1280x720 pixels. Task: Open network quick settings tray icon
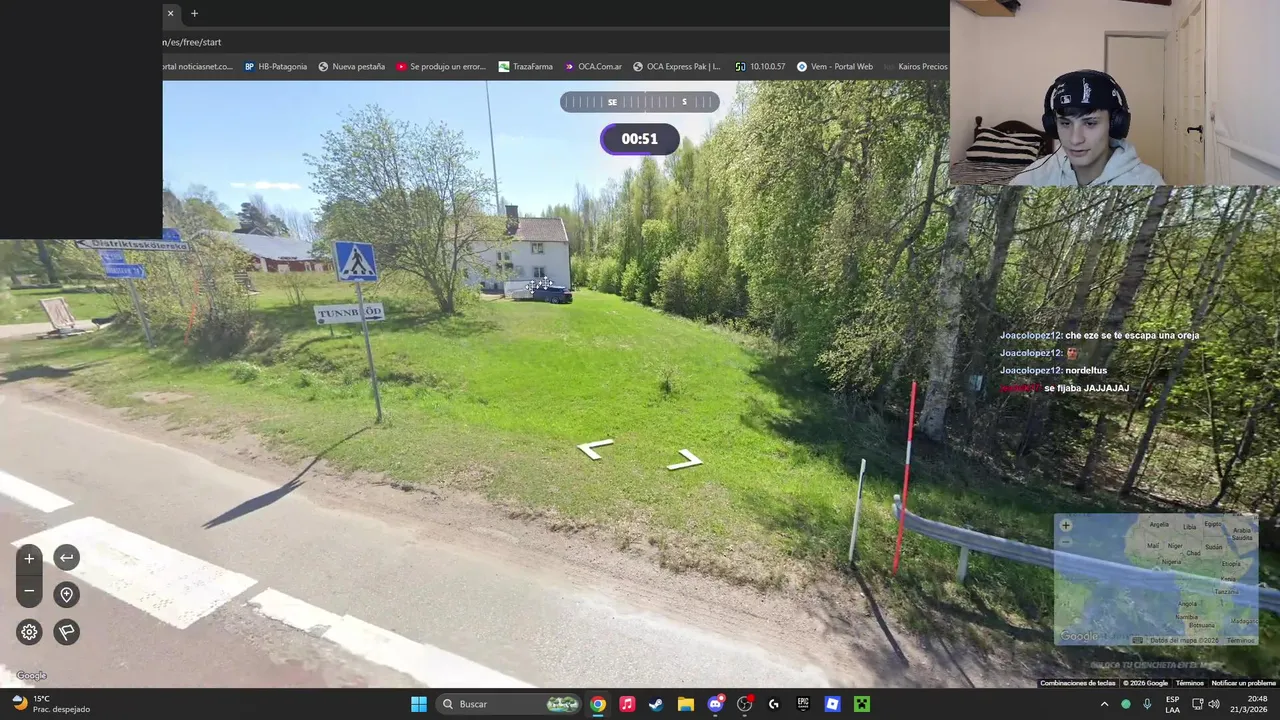click(1197, 704)
